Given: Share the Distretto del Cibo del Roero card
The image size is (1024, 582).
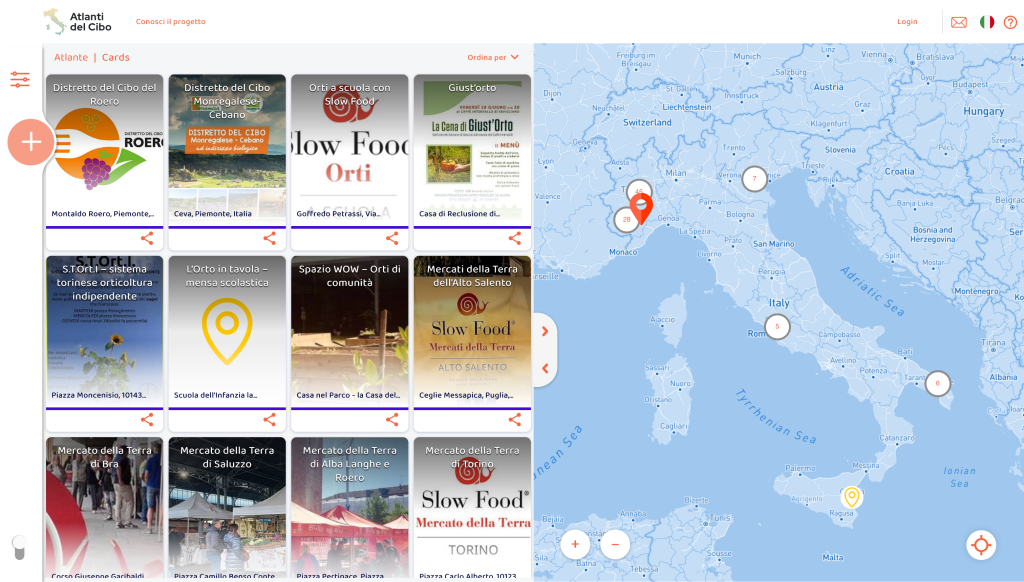Looking at the screenshot, I should click(x=147, y=238).
